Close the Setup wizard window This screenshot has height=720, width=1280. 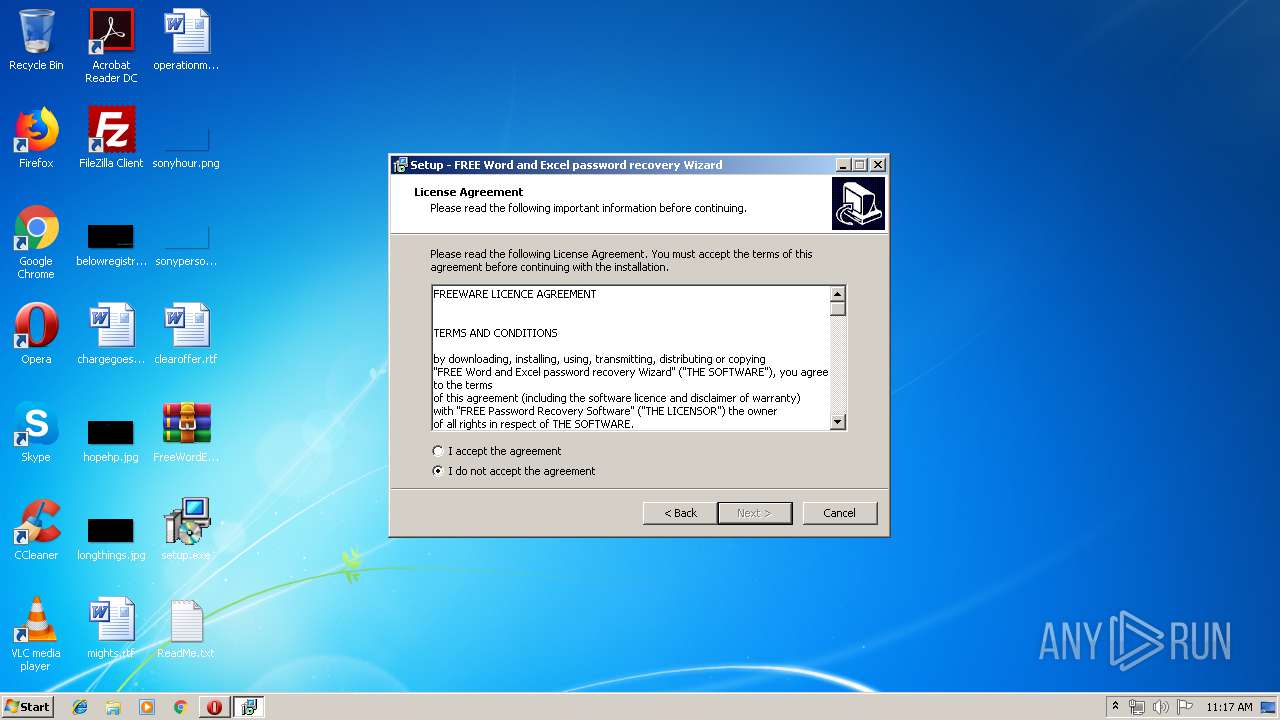[x=877, y=165]
